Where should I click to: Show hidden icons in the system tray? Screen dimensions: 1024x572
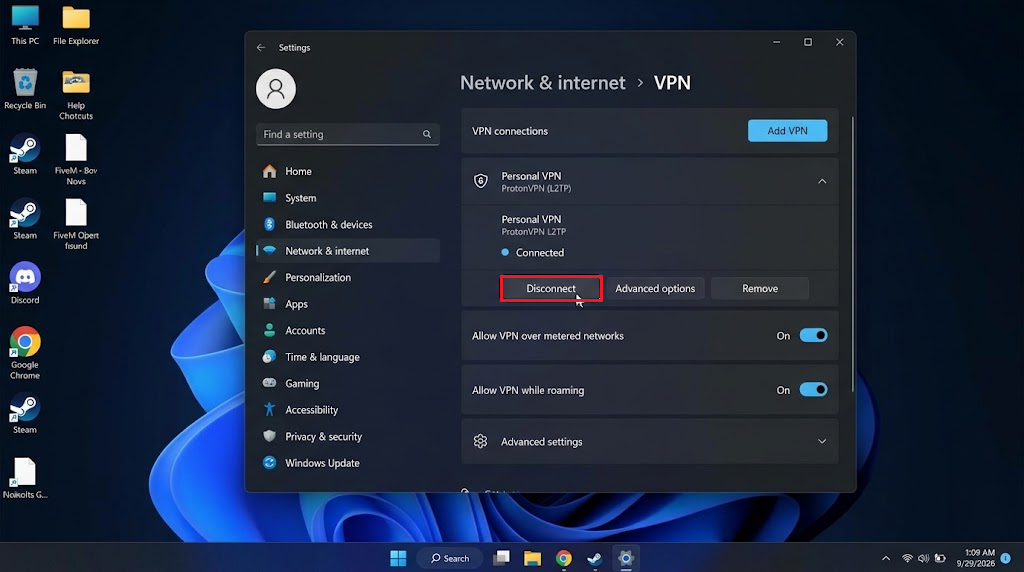coord(886,558)
